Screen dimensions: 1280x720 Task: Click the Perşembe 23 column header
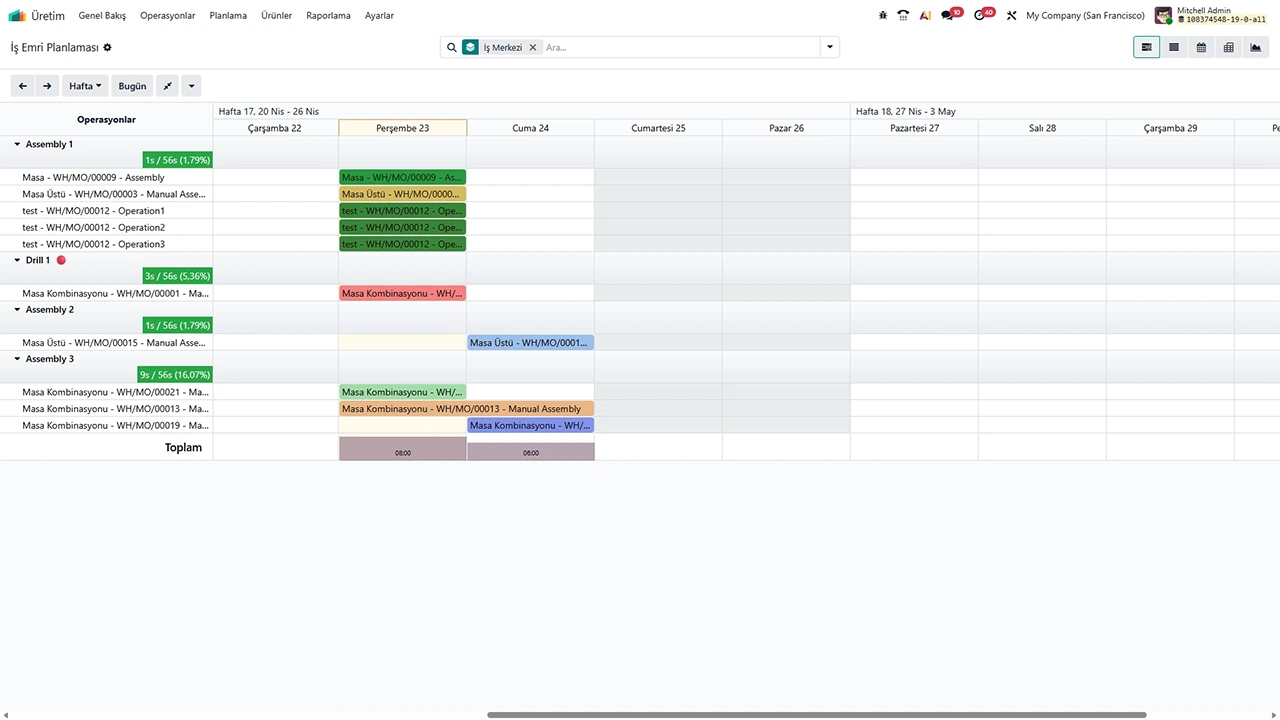pyautogui.click(x=402, y=128)
